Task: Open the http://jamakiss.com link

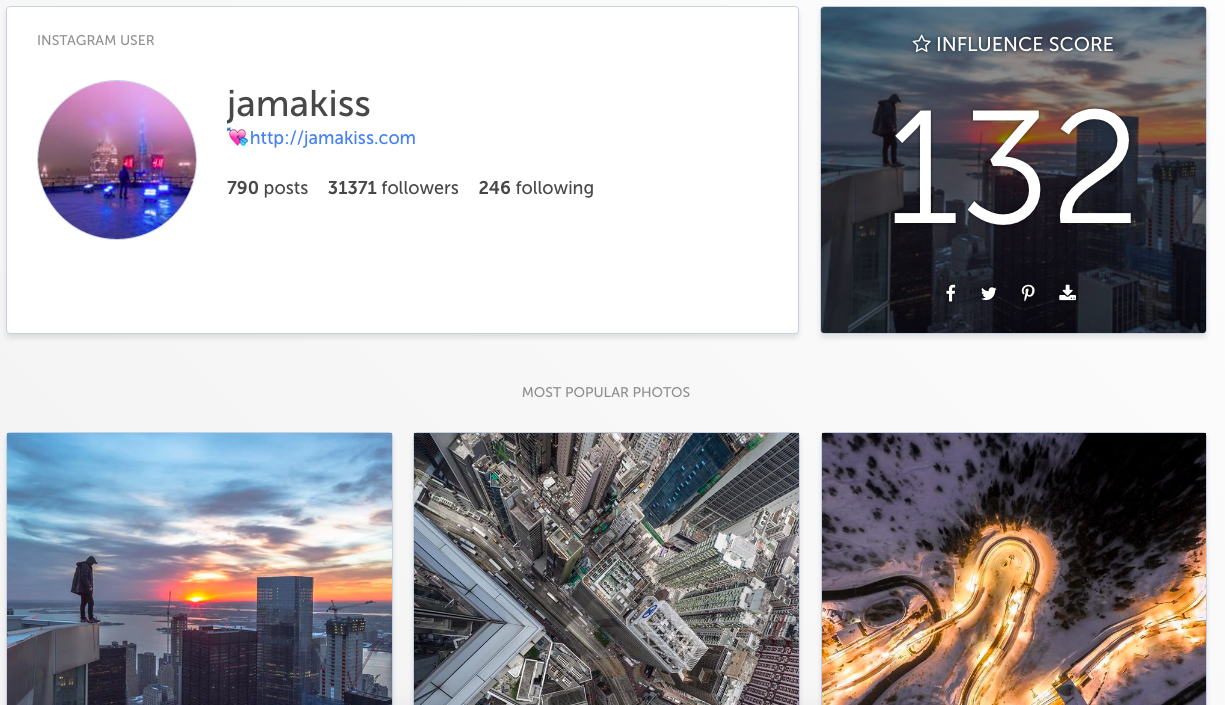Action: coord(332,138)
